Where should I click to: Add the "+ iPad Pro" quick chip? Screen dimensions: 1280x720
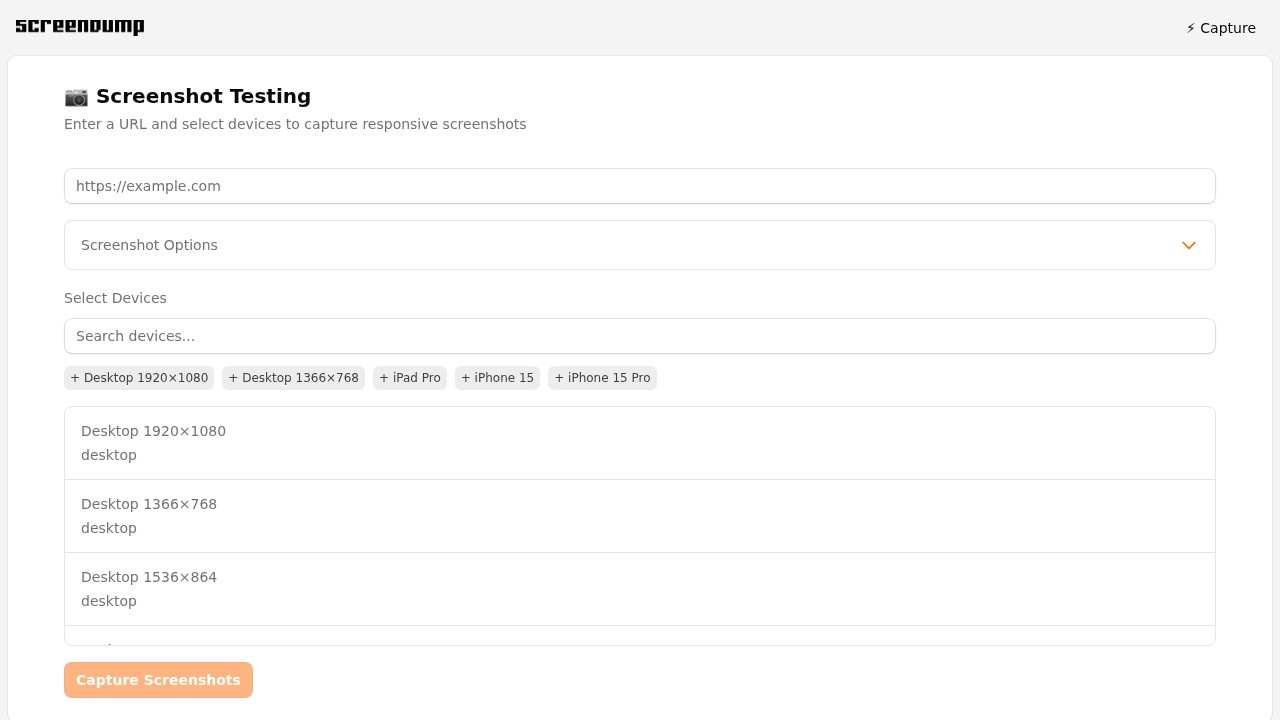click(x=410, y=378)
